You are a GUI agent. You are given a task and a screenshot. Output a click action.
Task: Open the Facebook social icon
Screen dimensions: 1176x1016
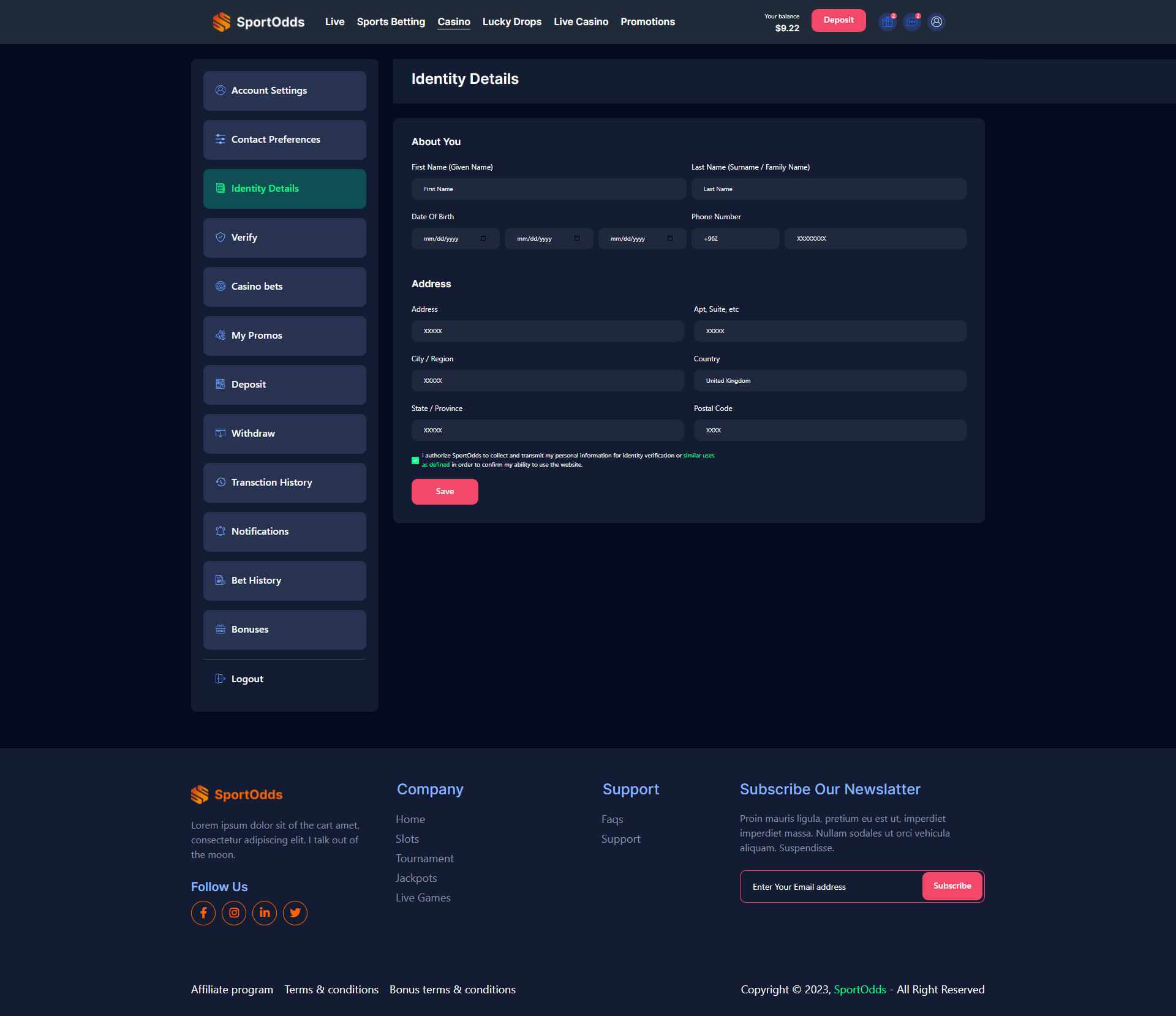click(x=203, y=913)
